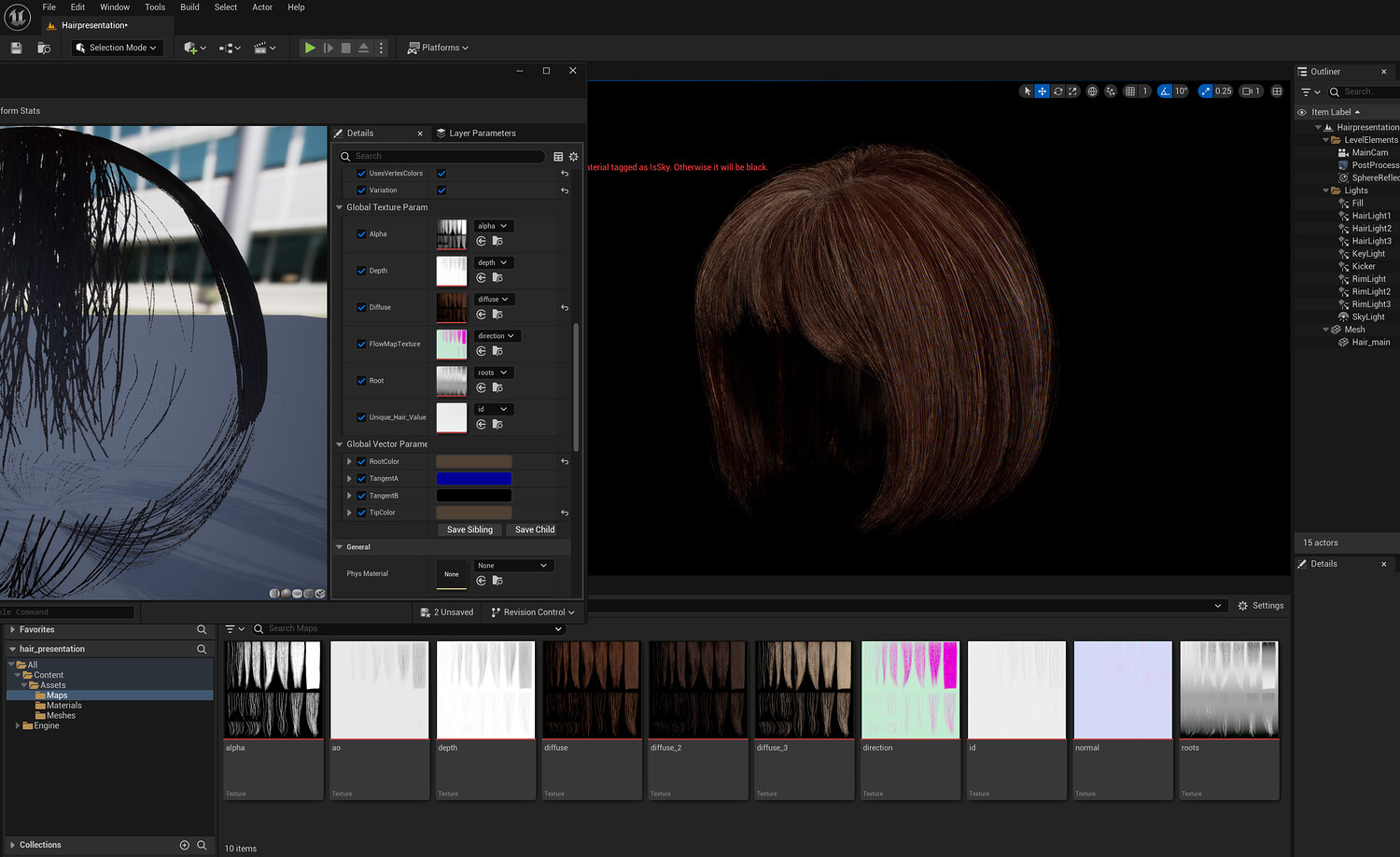This screenshot has width=1400, height=857.
Task: Toggle rotation angle snapping icon
Action: click(1166, 91)
